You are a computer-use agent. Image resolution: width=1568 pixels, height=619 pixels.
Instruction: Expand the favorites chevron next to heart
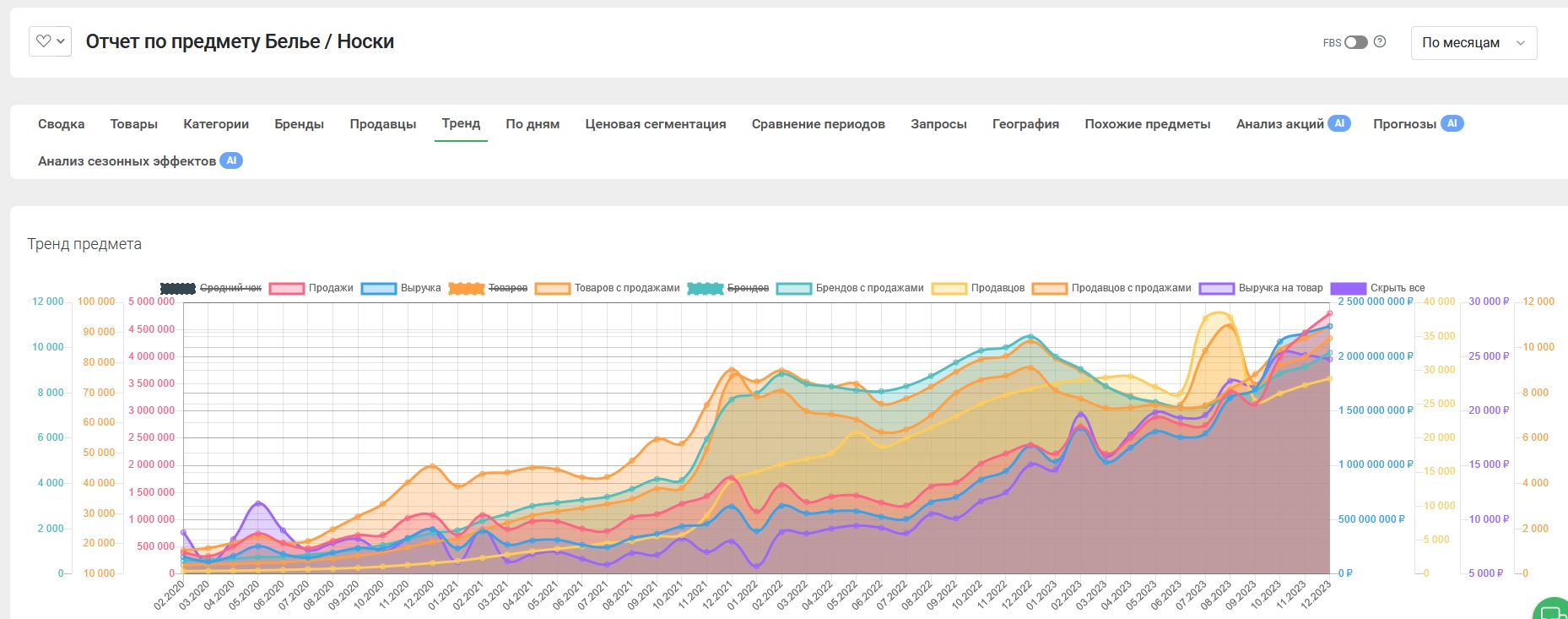(x=61, y=41)
